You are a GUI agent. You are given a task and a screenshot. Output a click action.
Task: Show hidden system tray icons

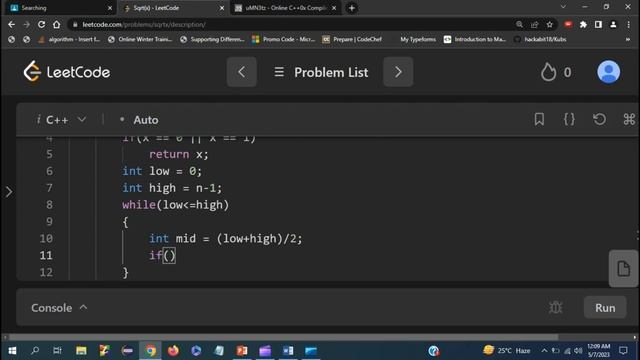point(544,351)
